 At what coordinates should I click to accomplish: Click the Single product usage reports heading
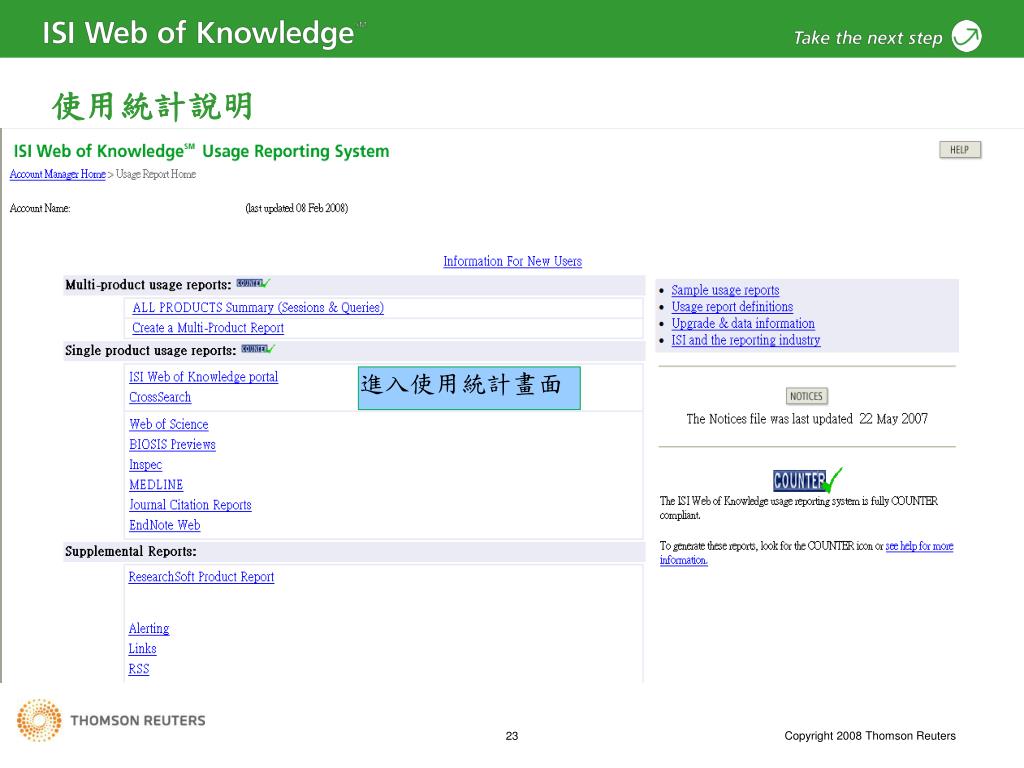click(x=150, y=351)
